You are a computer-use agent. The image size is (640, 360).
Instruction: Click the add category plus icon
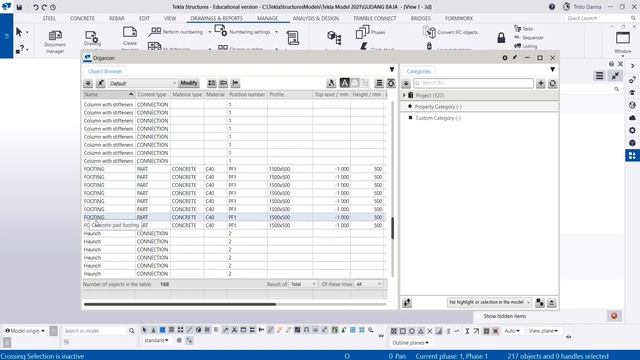[540, 83]
